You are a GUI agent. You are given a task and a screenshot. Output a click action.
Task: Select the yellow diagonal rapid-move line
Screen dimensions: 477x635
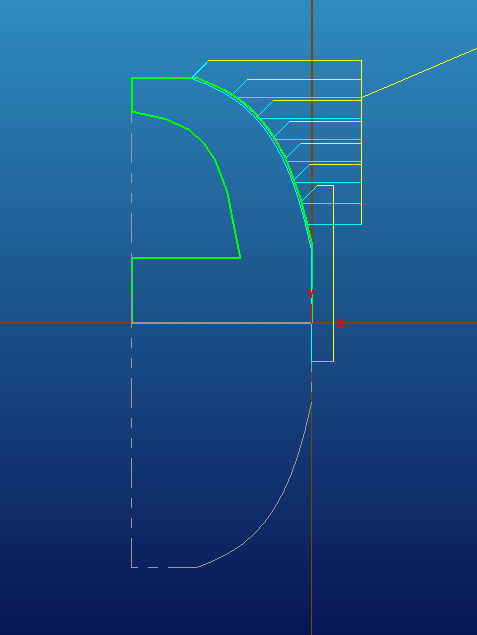419,73
